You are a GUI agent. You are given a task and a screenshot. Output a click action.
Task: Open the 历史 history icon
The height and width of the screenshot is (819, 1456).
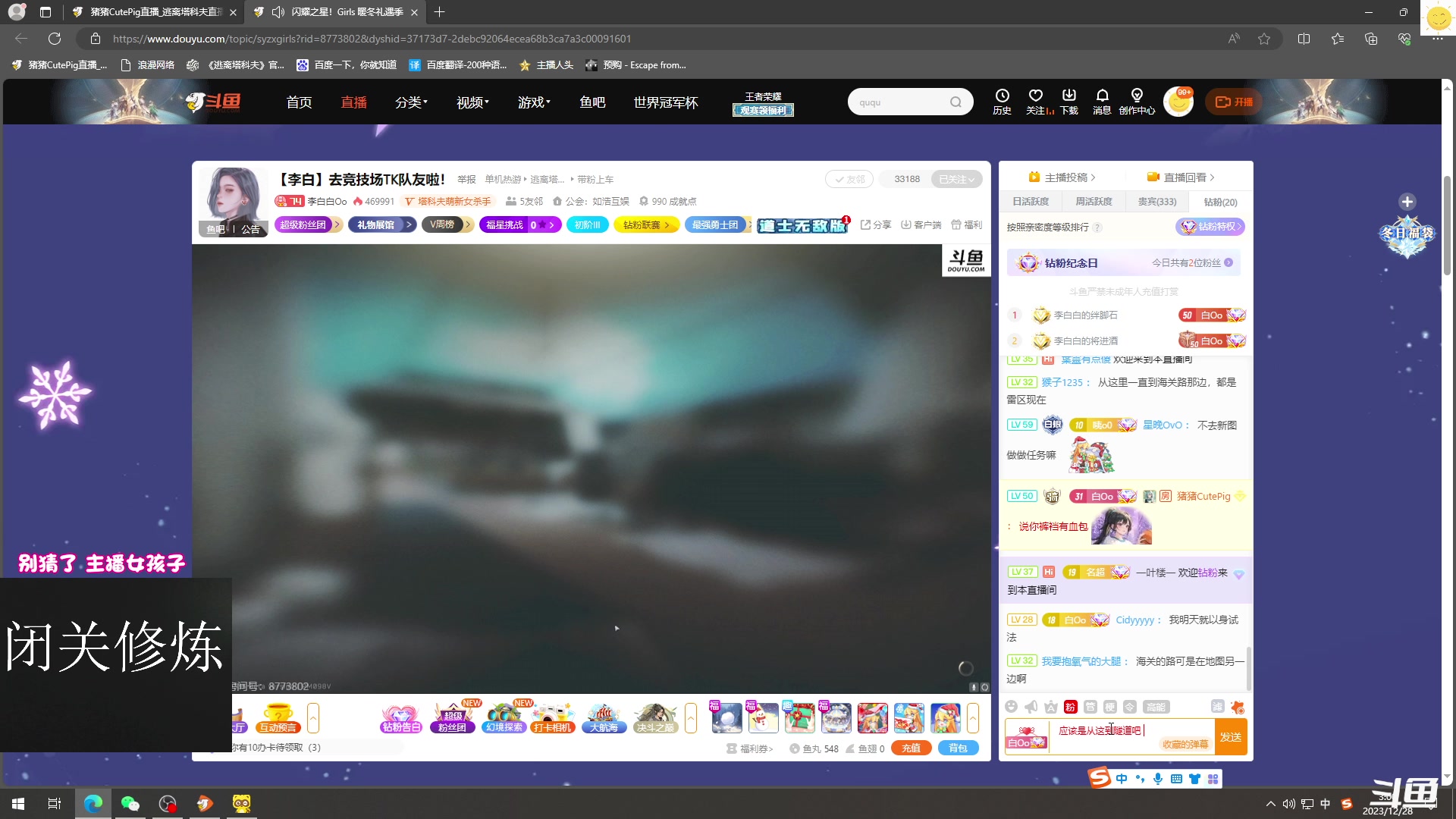pos(1002,102)
